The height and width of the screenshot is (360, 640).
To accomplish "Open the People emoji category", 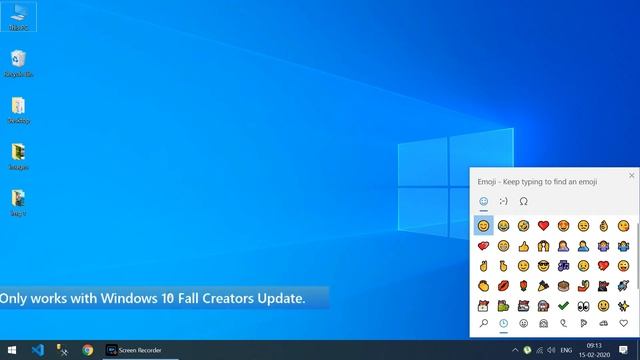I will click(543, 324).
